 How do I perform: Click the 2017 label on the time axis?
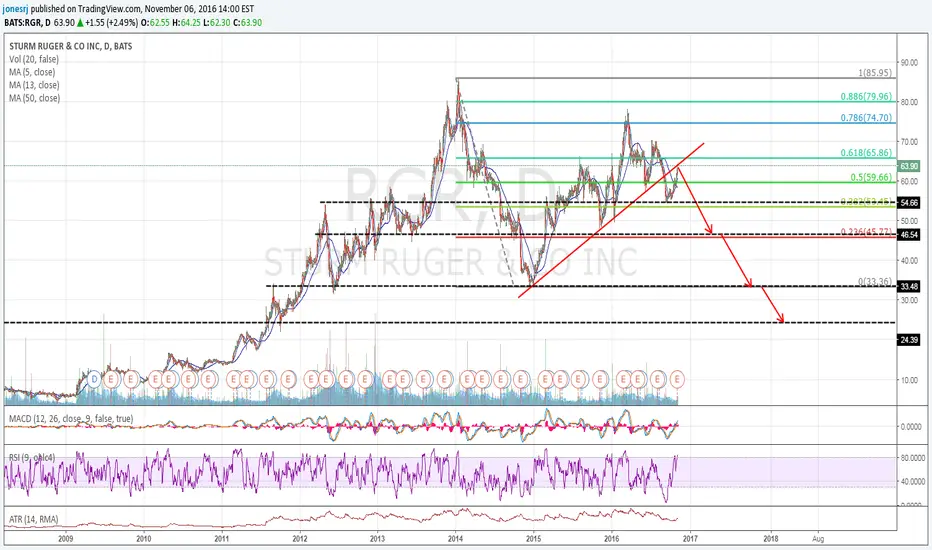pyautogui.click(x=689, y=539)
